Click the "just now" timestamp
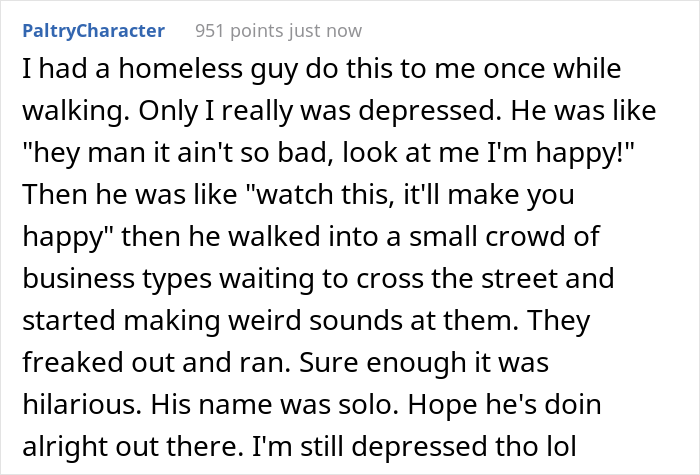Viewport: 700px width, 475px height. 327,31
